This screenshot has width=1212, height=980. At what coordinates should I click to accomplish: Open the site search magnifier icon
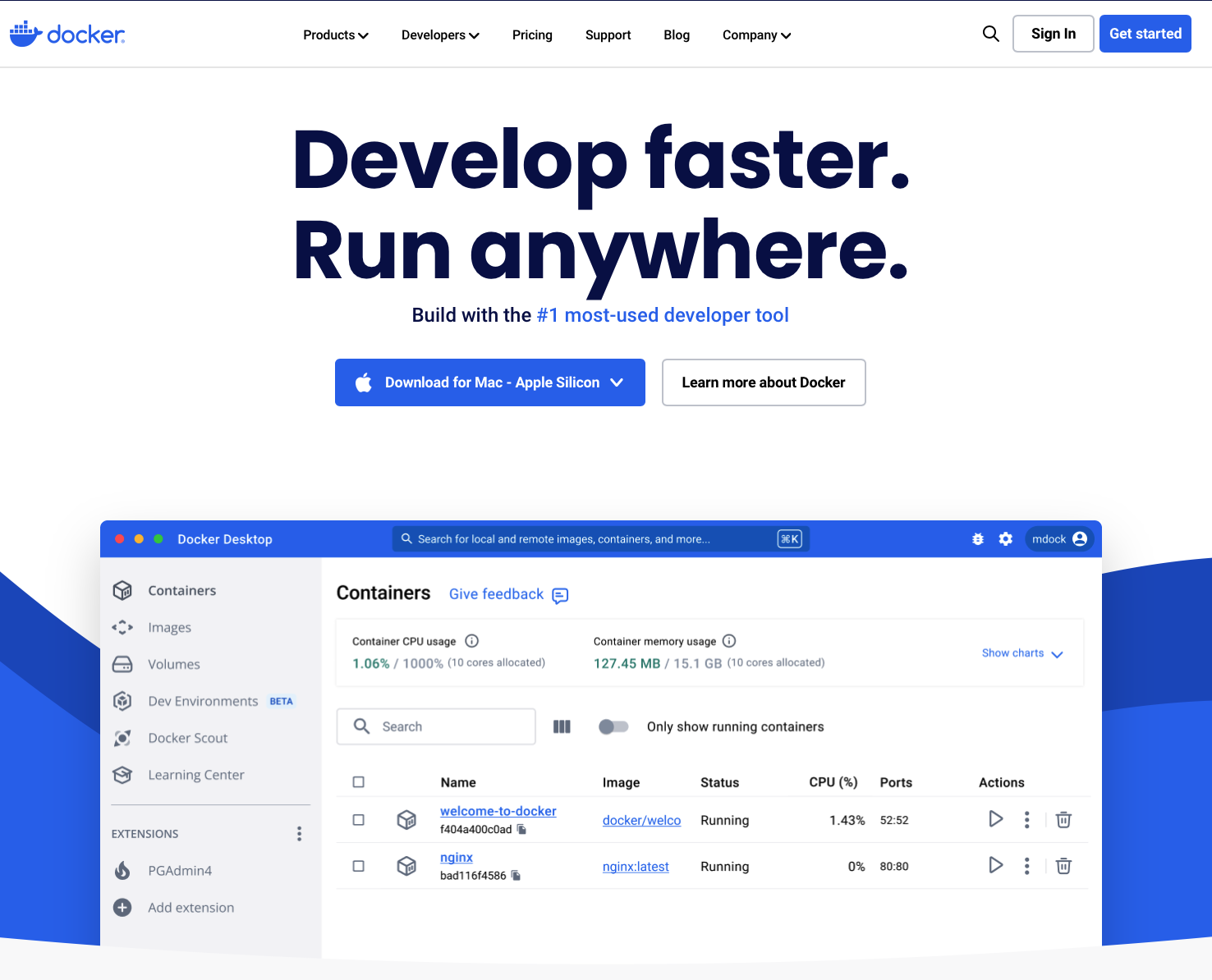(x=991, y=34)
